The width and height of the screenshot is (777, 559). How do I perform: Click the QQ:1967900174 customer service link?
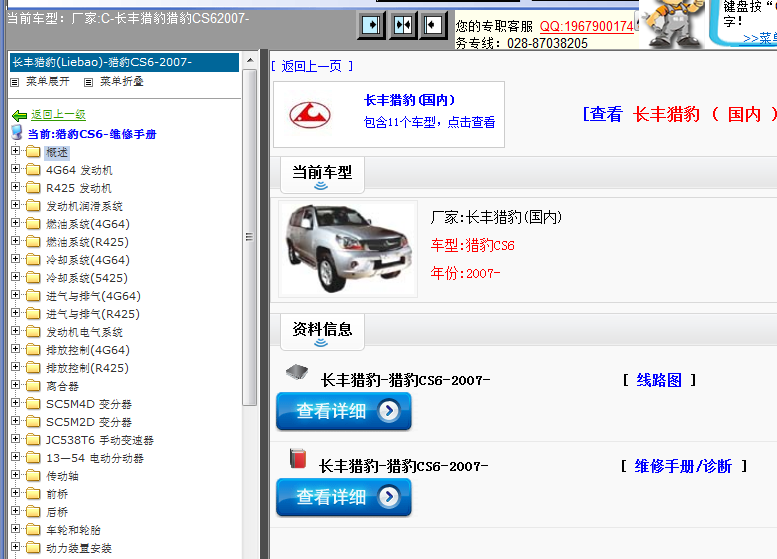[587, 26]
